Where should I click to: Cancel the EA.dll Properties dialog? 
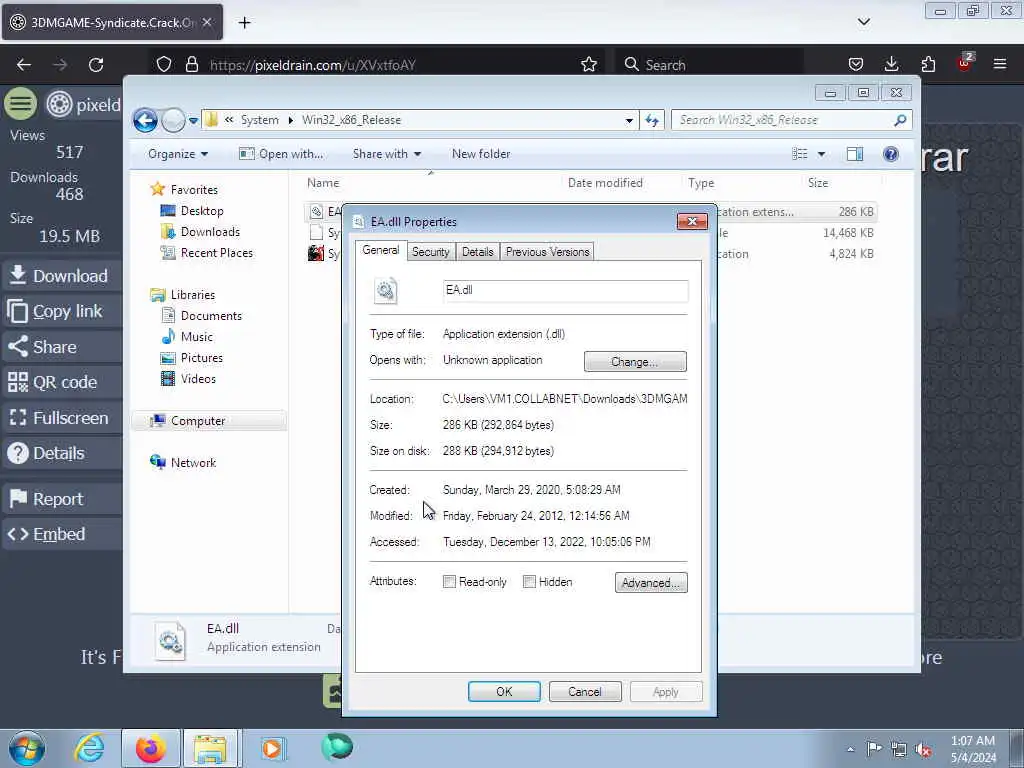(584, 692)
